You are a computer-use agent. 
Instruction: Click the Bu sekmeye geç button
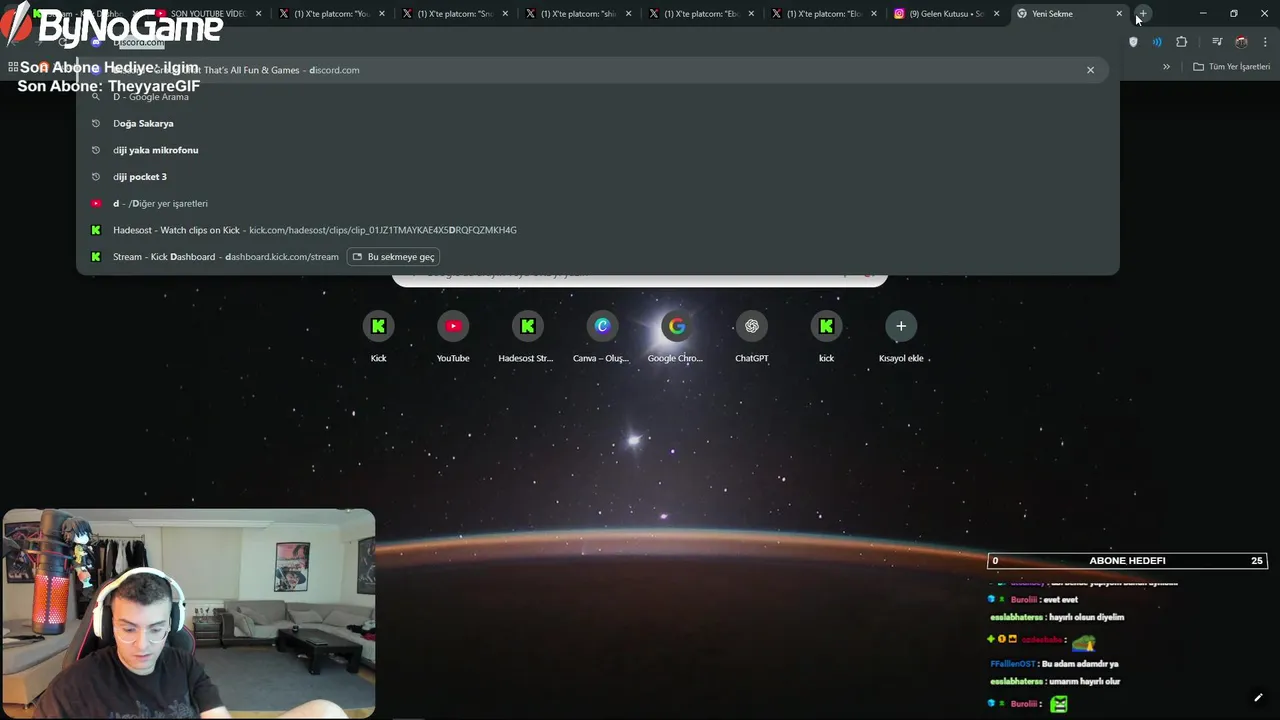(x=393, y=257)
